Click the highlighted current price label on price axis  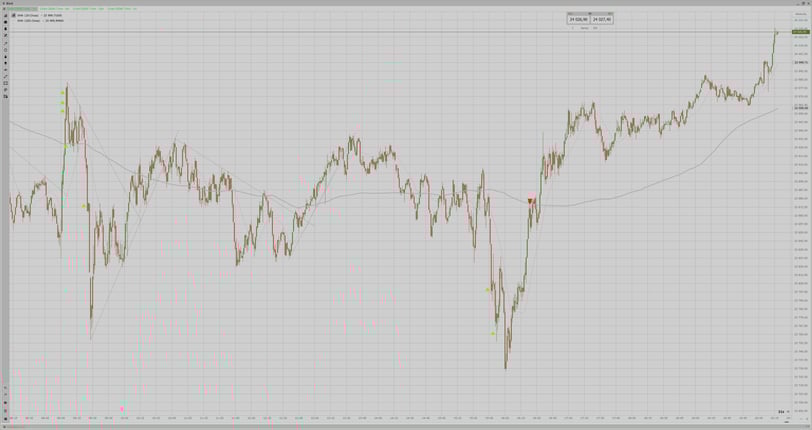pyautogui.click(x=801, y=32)
